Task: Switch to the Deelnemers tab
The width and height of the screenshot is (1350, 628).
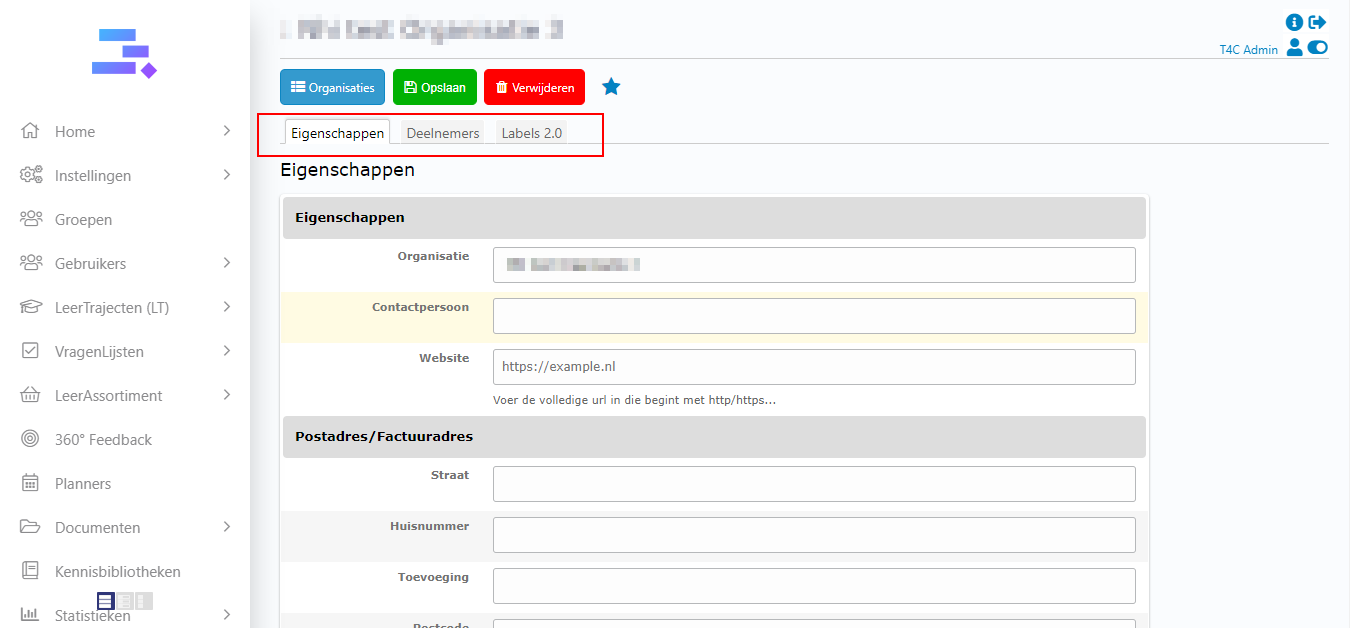Action: pos(442,133)
